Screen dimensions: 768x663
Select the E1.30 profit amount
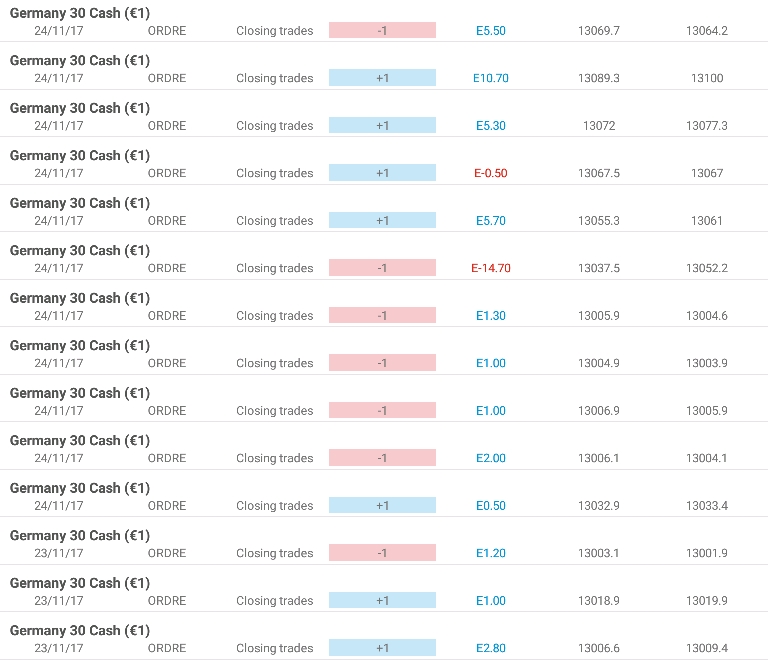tap(490, 316)
